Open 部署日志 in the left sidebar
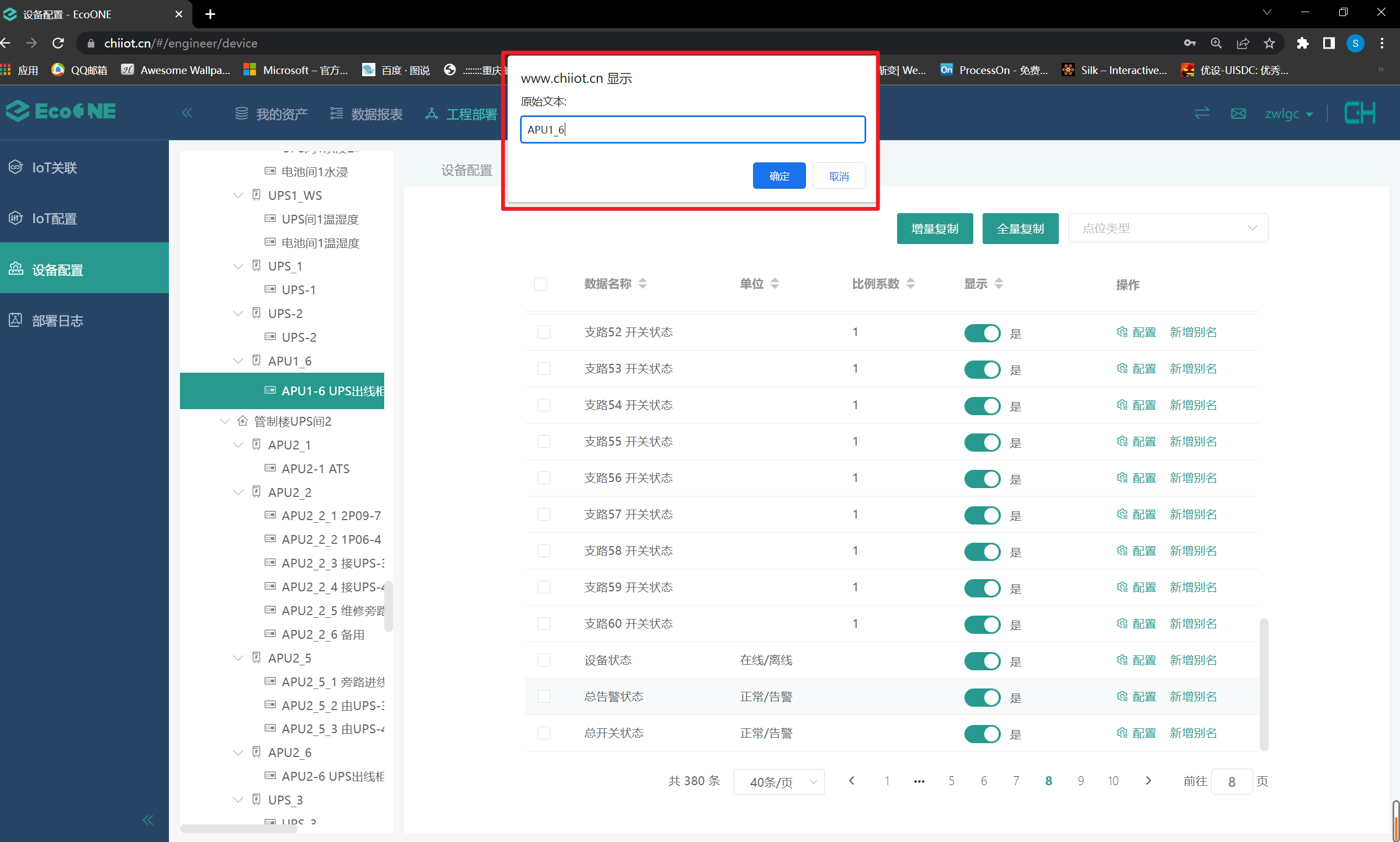This screenshot has height=842, width=1400. point(57,321)
